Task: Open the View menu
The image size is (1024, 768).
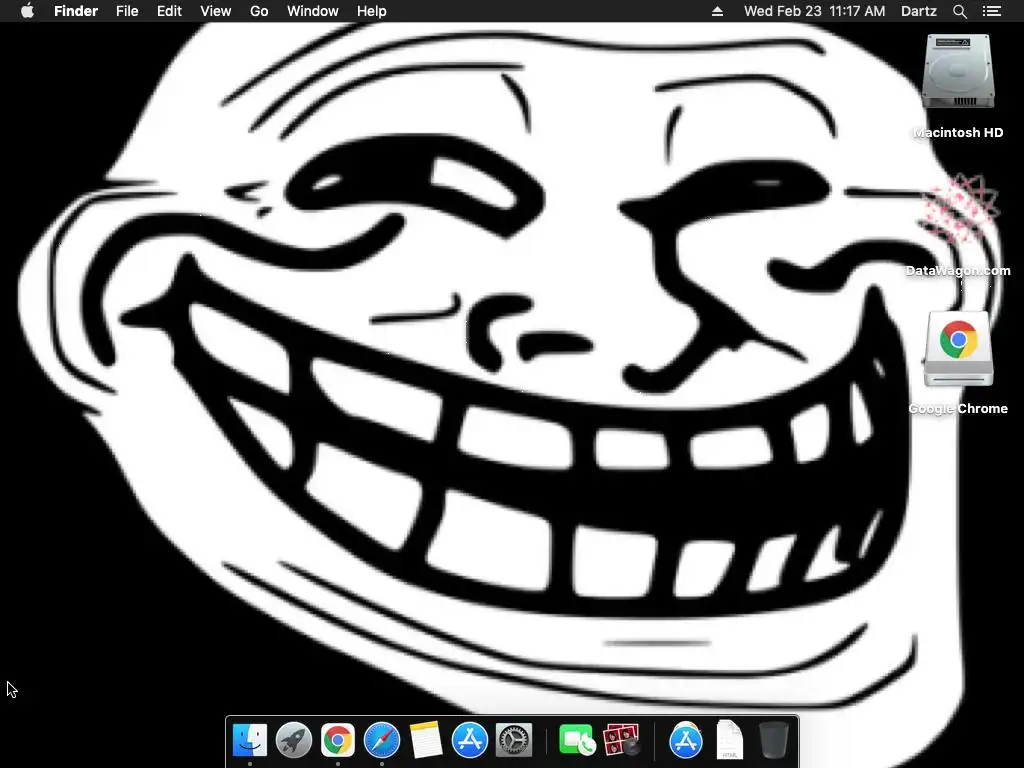Action: [216, 11]
